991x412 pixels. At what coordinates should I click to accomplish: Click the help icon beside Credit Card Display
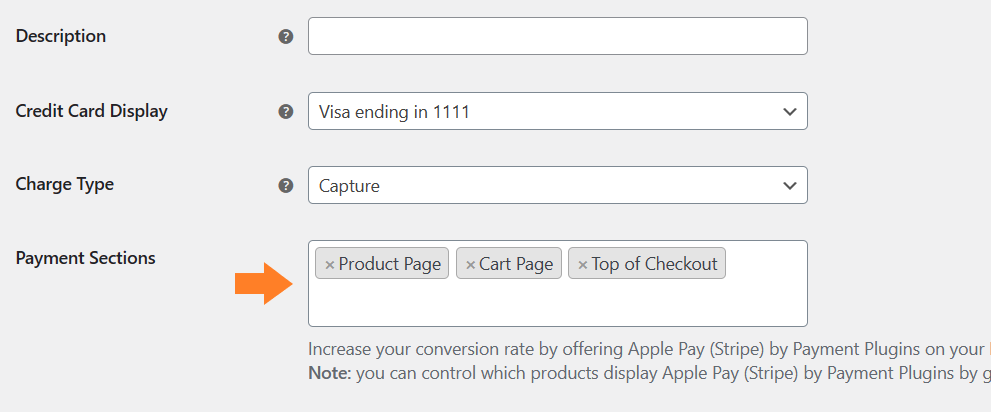pyautogui.click(x=286, y=112)
